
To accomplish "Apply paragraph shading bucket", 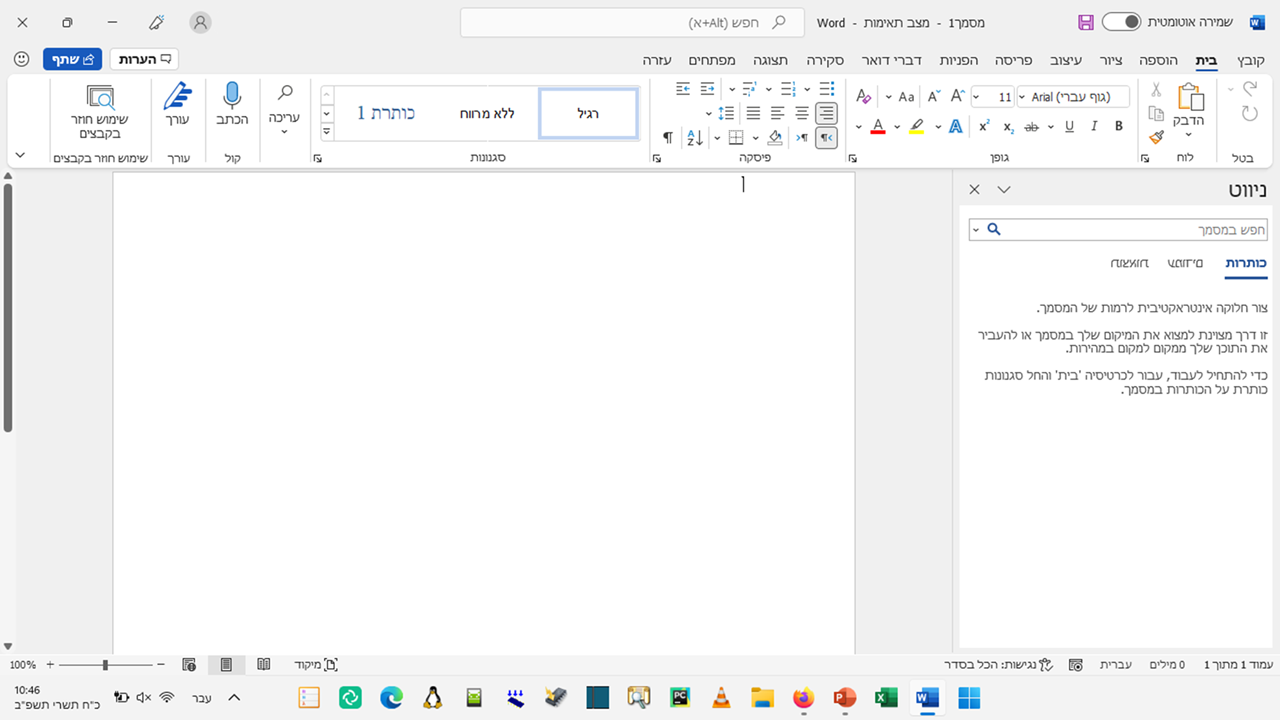I will tap(775, 137).
